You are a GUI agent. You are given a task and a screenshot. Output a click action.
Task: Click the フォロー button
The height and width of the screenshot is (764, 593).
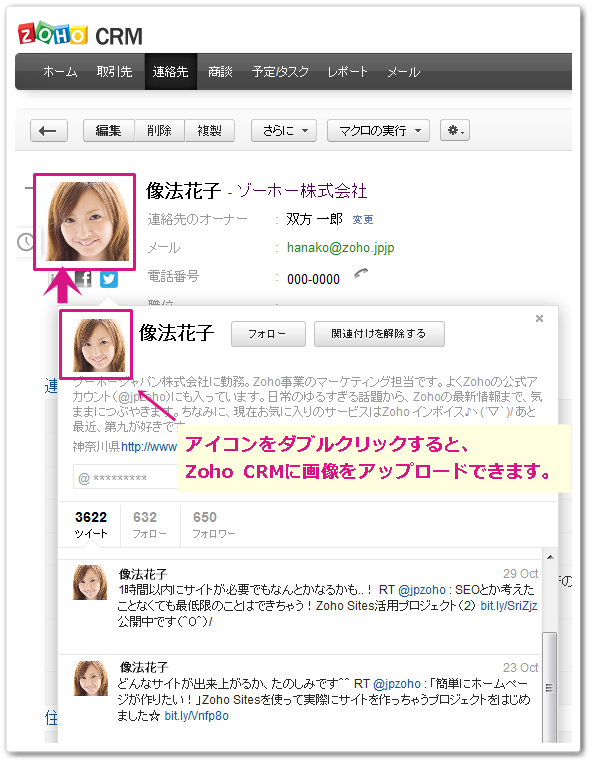(x=268, y=334)
